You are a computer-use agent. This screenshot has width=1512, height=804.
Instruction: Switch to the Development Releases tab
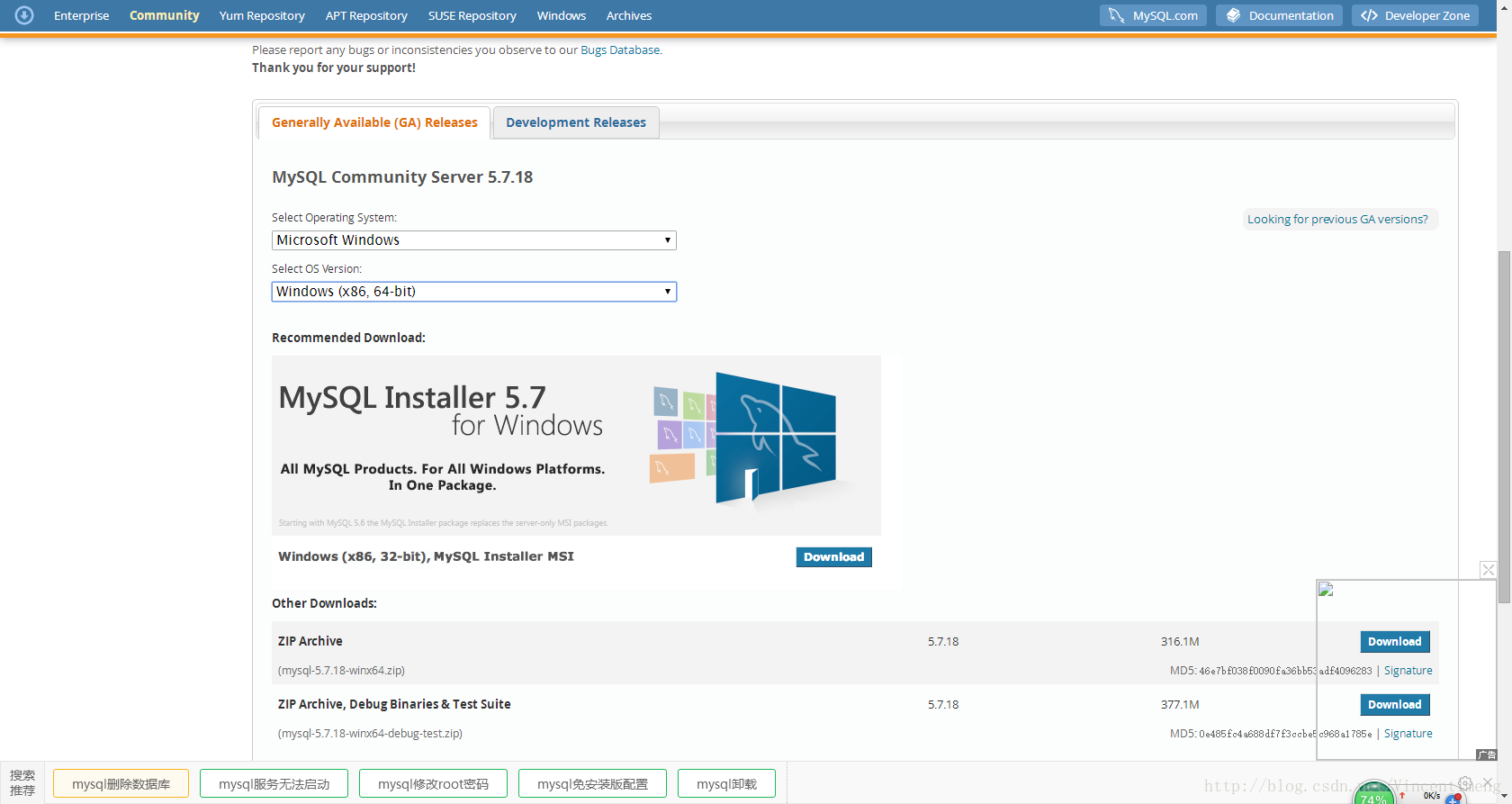click(x=576, y=122)
